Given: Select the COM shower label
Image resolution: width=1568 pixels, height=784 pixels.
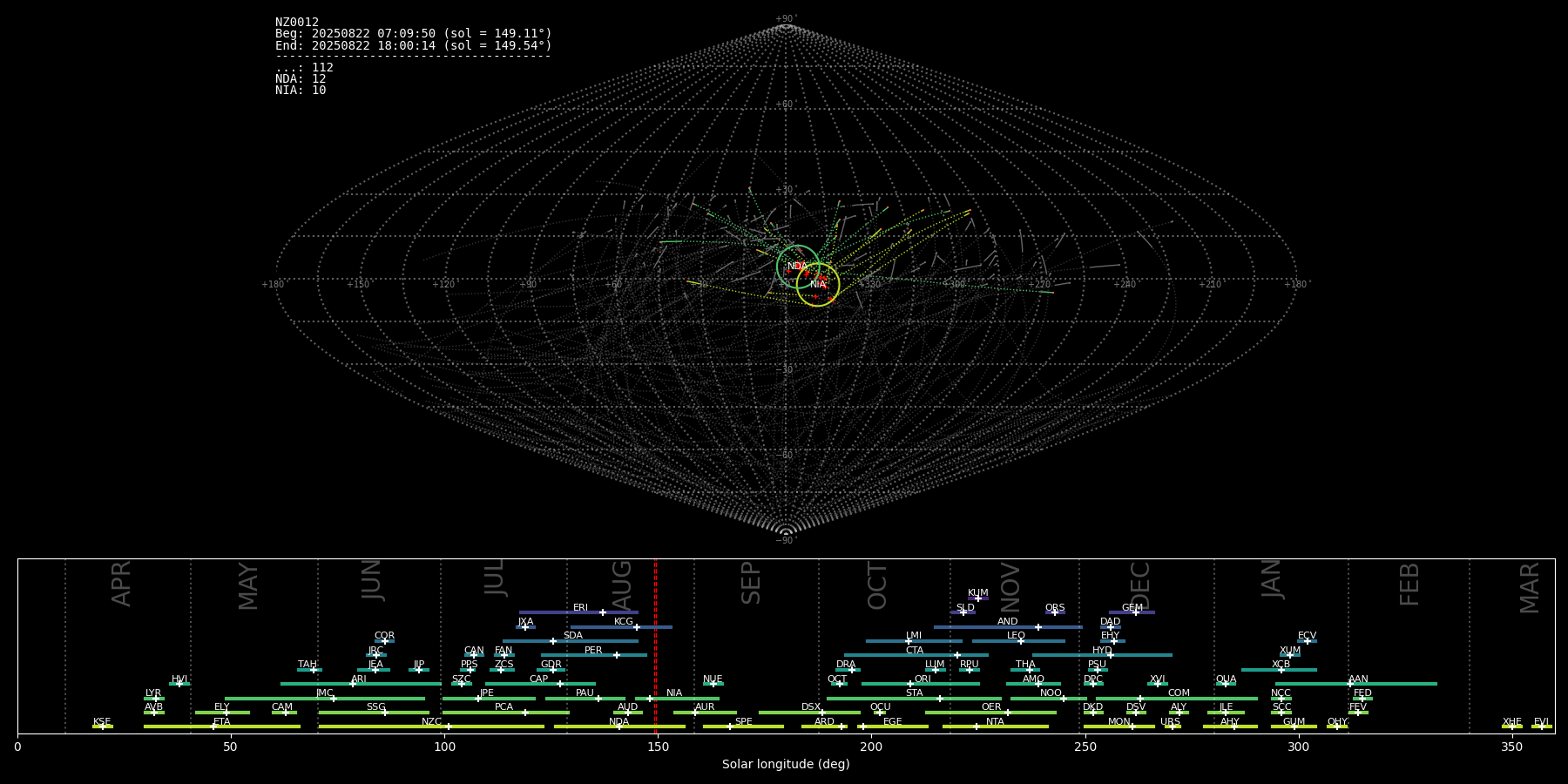Looking at the screenshot, I should click(1179, 693).
